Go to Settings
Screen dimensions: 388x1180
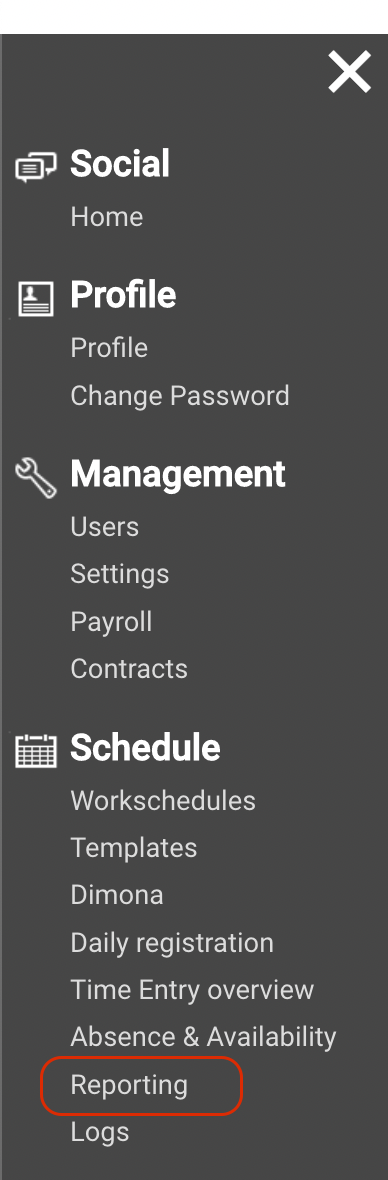pos(120,574)
